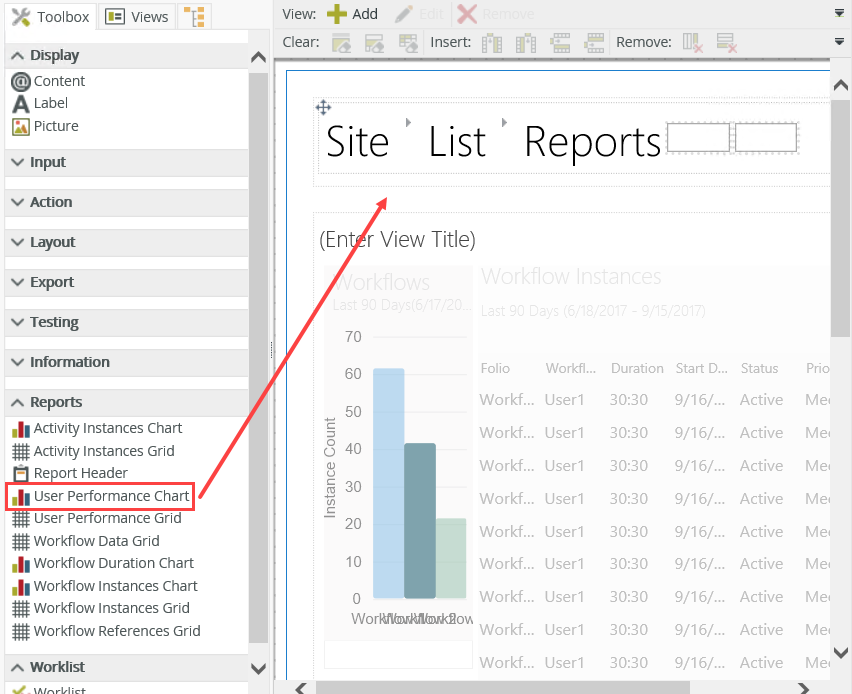Viewport: 852px width, 694px height.
Task: Open the tree layout tab icon
Action: pyautogui.click(x=195, y=16)
